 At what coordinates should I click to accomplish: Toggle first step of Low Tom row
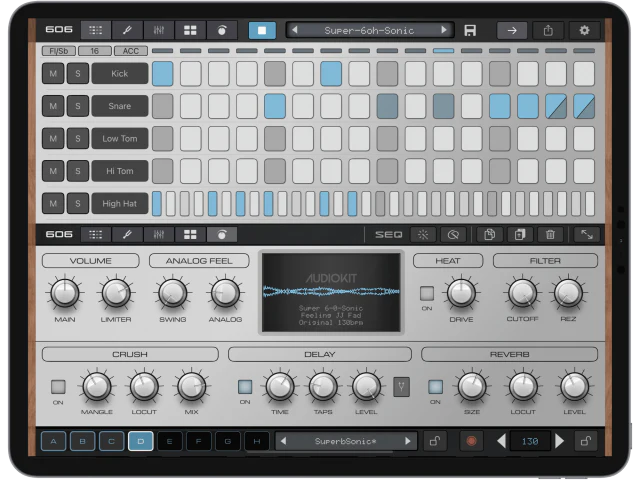tap(162, 138)
